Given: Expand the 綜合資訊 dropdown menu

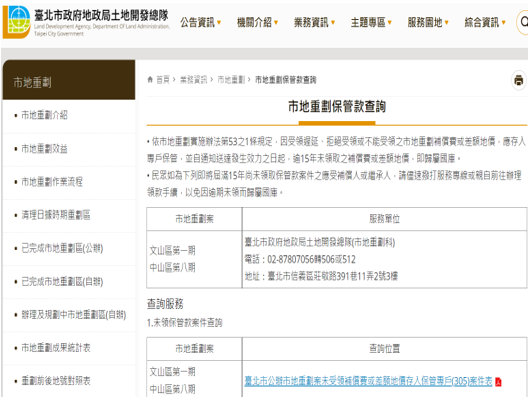Looking at the screenshot, I should pyautogui.click(x=485, y=23).
